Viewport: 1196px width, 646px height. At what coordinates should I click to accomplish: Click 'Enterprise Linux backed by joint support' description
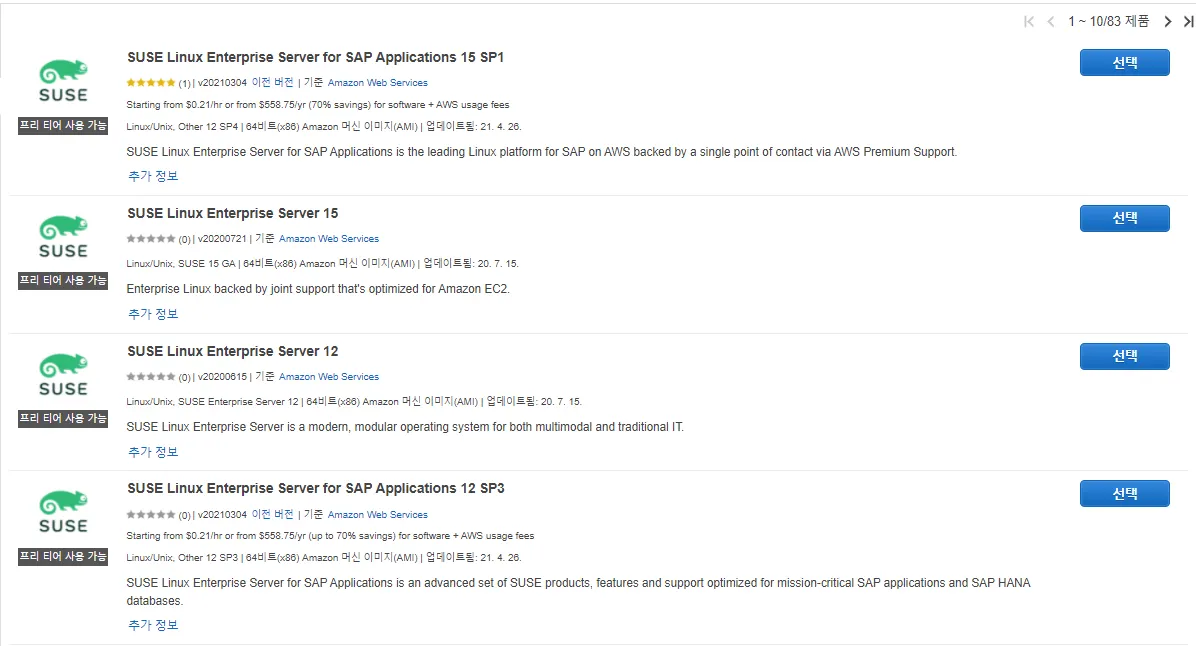tap(318, 289)
